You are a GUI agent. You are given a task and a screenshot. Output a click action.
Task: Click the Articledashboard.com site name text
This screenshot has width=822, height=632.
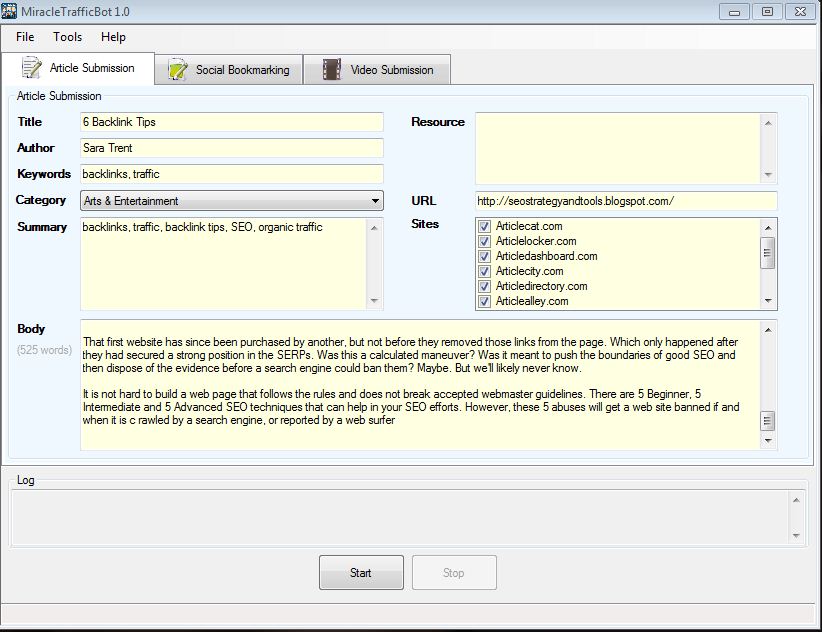(546, 256)
